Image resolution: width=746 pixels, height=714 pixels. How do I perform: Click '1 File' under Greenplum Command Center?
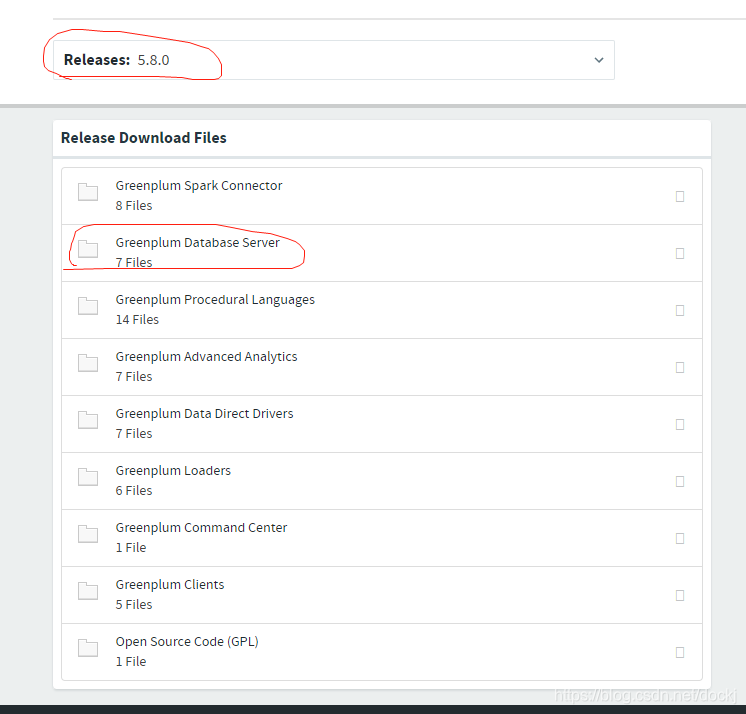[131, 548]
